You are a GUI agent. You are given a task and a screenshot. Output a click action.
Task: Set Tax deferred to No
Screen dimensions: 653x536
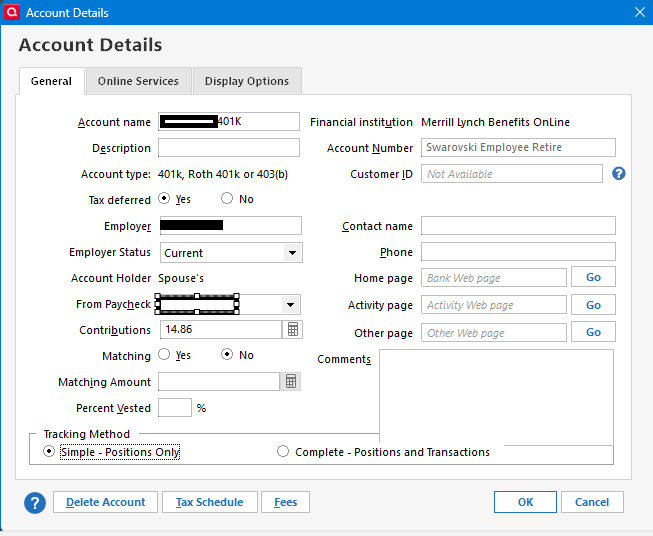click(227, 198)
